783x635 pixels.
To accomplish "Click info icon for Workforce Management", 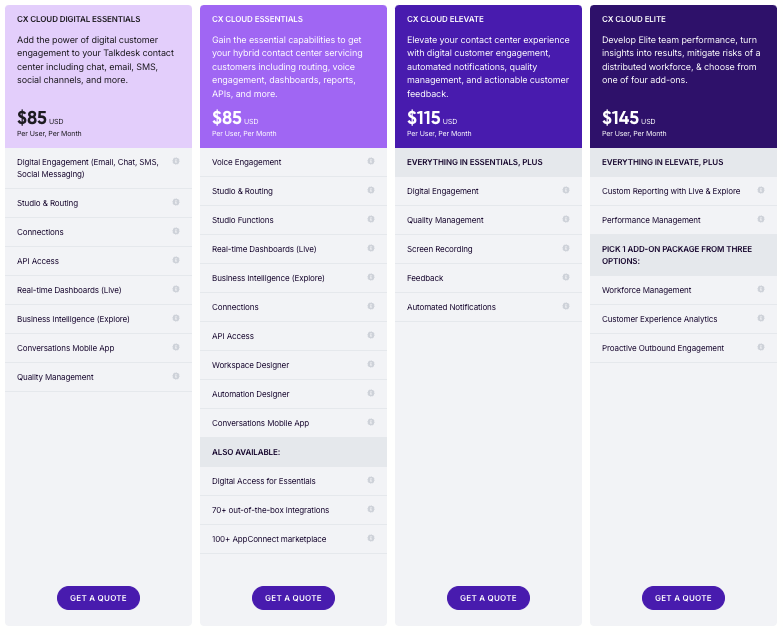I will pos(761,289).
